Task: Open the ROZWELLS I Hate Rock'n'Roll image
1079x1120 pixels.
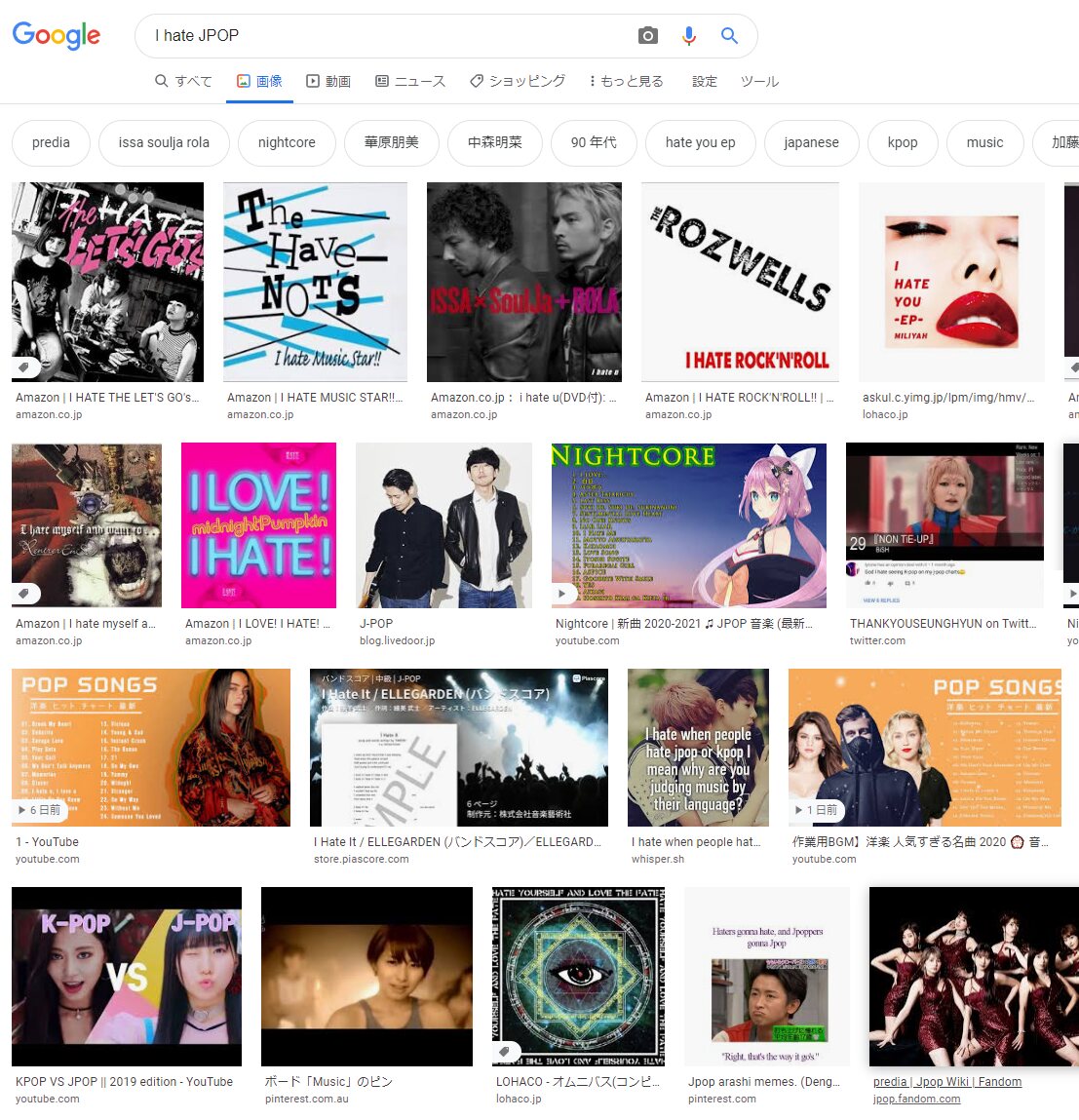Action: click(740, 282)
